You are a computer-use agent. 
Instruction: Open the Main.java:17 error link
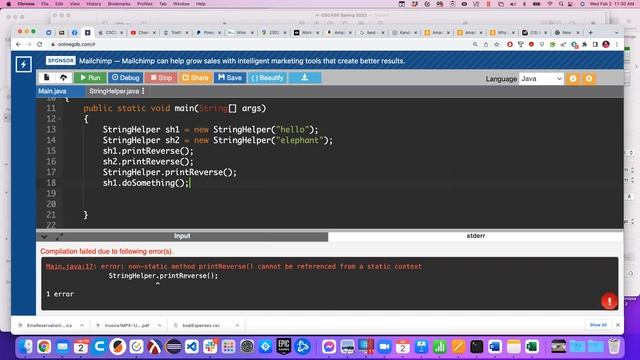[x=69, y=267]
